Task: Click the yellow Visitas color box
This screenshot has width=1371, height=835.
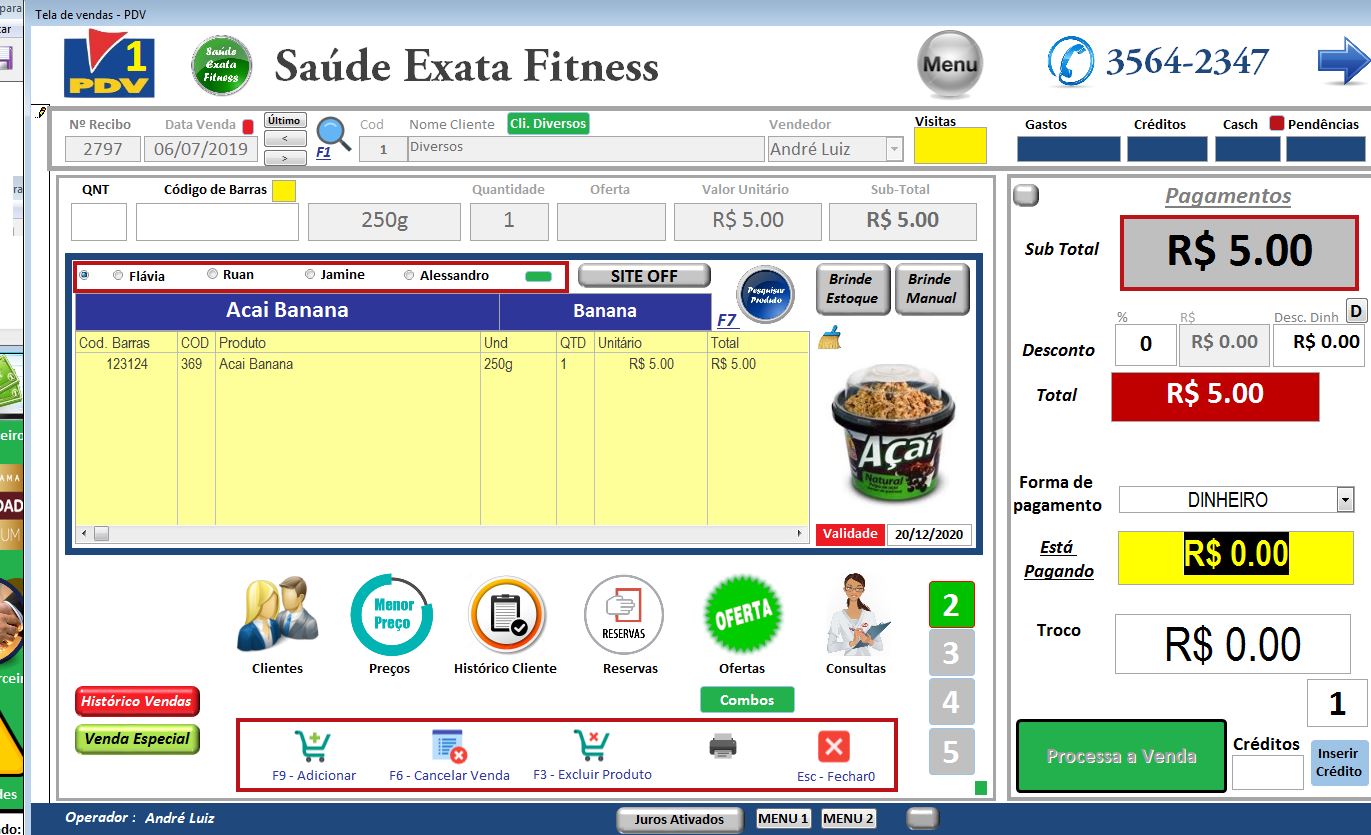Action: 950,146
